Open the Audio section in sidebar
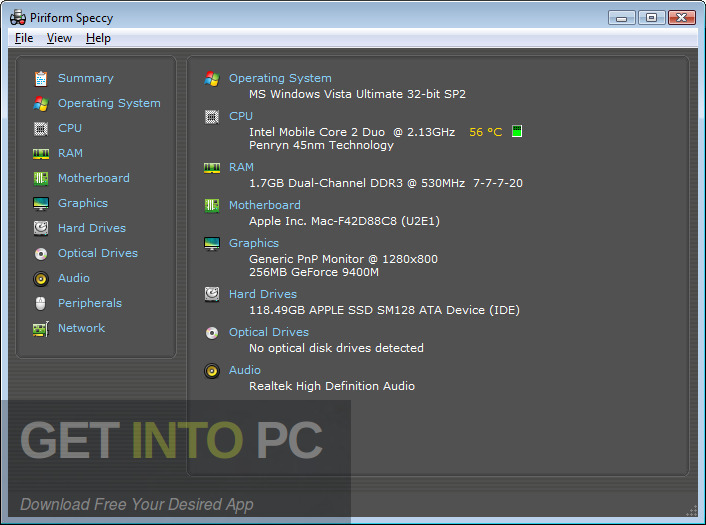 [x=74, y=278]
